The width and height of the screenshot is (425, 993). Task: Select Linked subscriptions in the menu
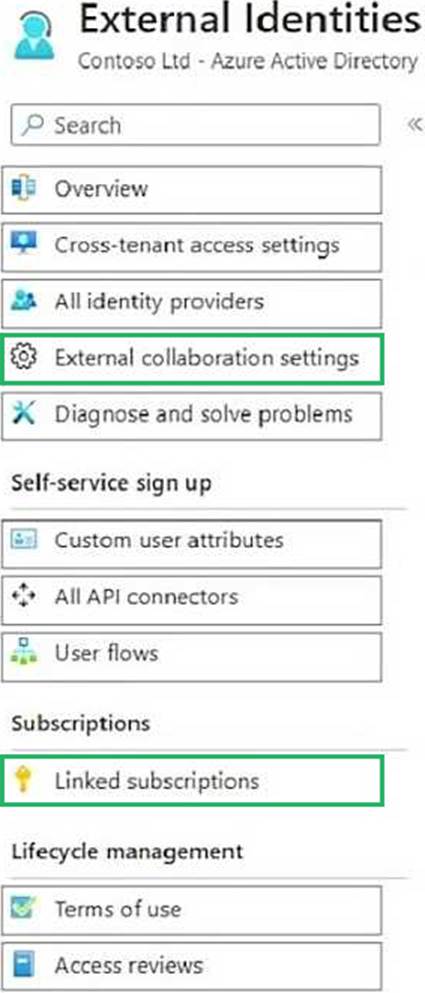[x=191, y=781]
